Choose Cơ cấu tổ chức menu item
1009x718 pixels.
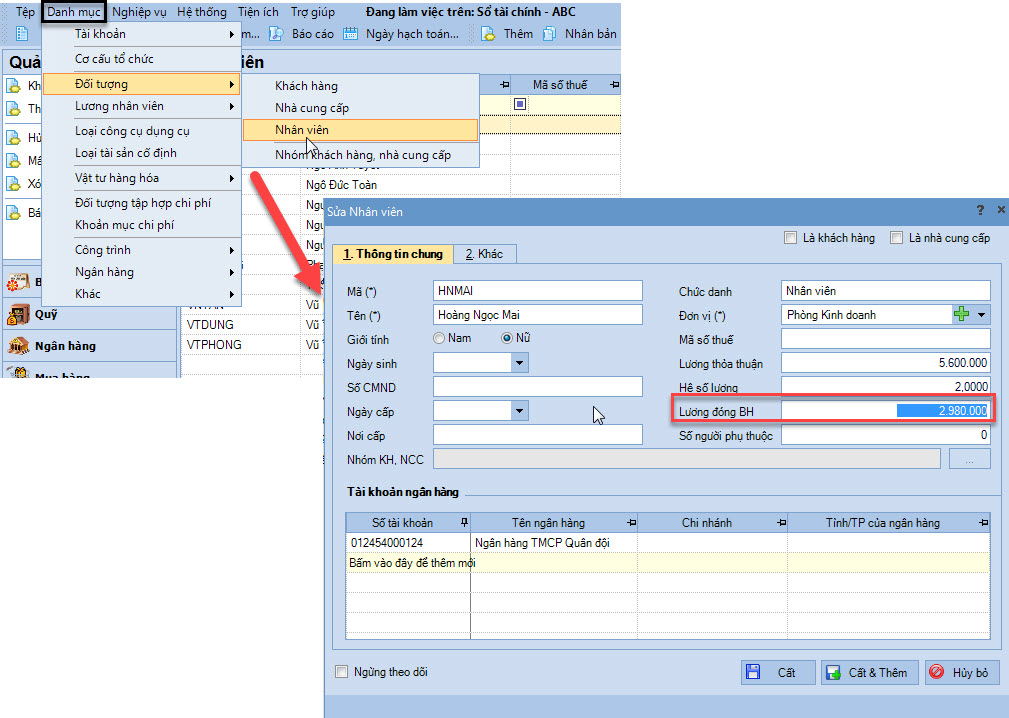click(x=142, y=59)
